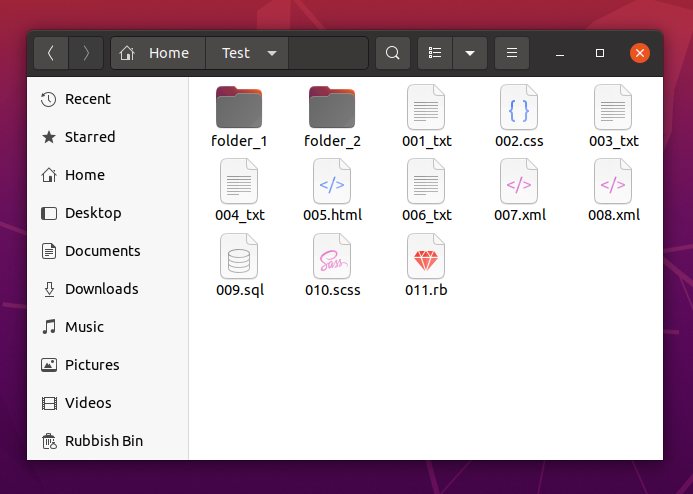
Task: Expand the Test path dropdown arrow
Action: pyautogui.click(x=272, y=53)
